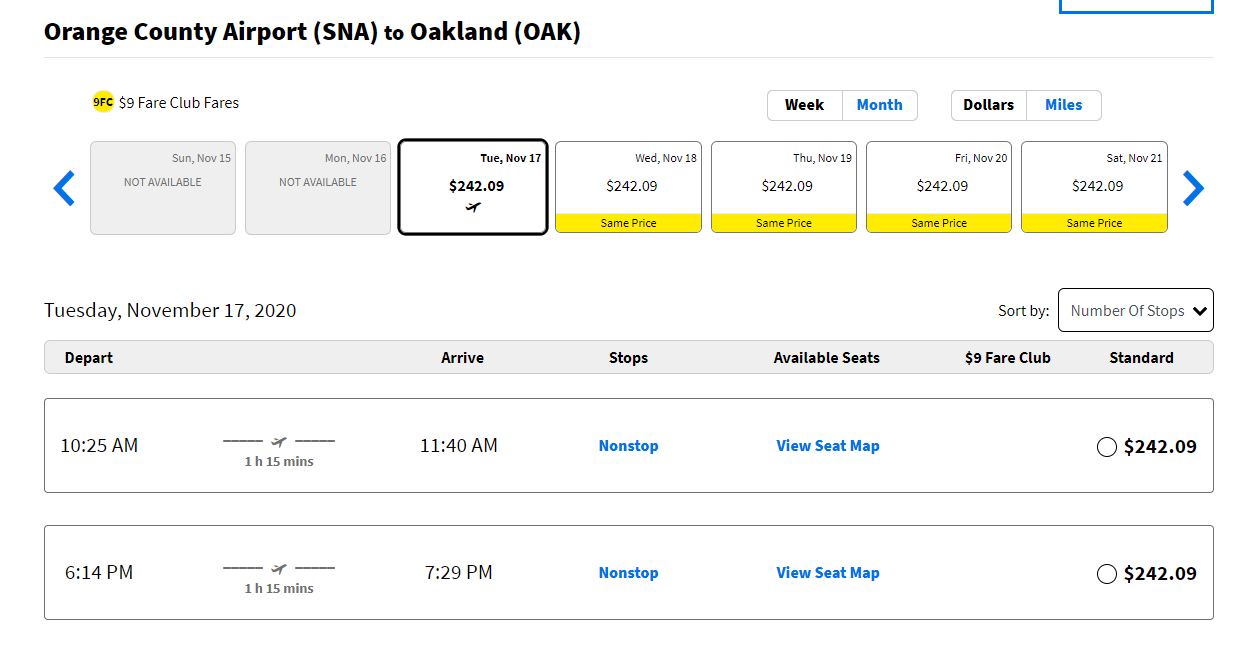This screenshot has width=1250, height=665.
Task: View Seat Map for 10:25 AM flight
Action: [828, 446]
